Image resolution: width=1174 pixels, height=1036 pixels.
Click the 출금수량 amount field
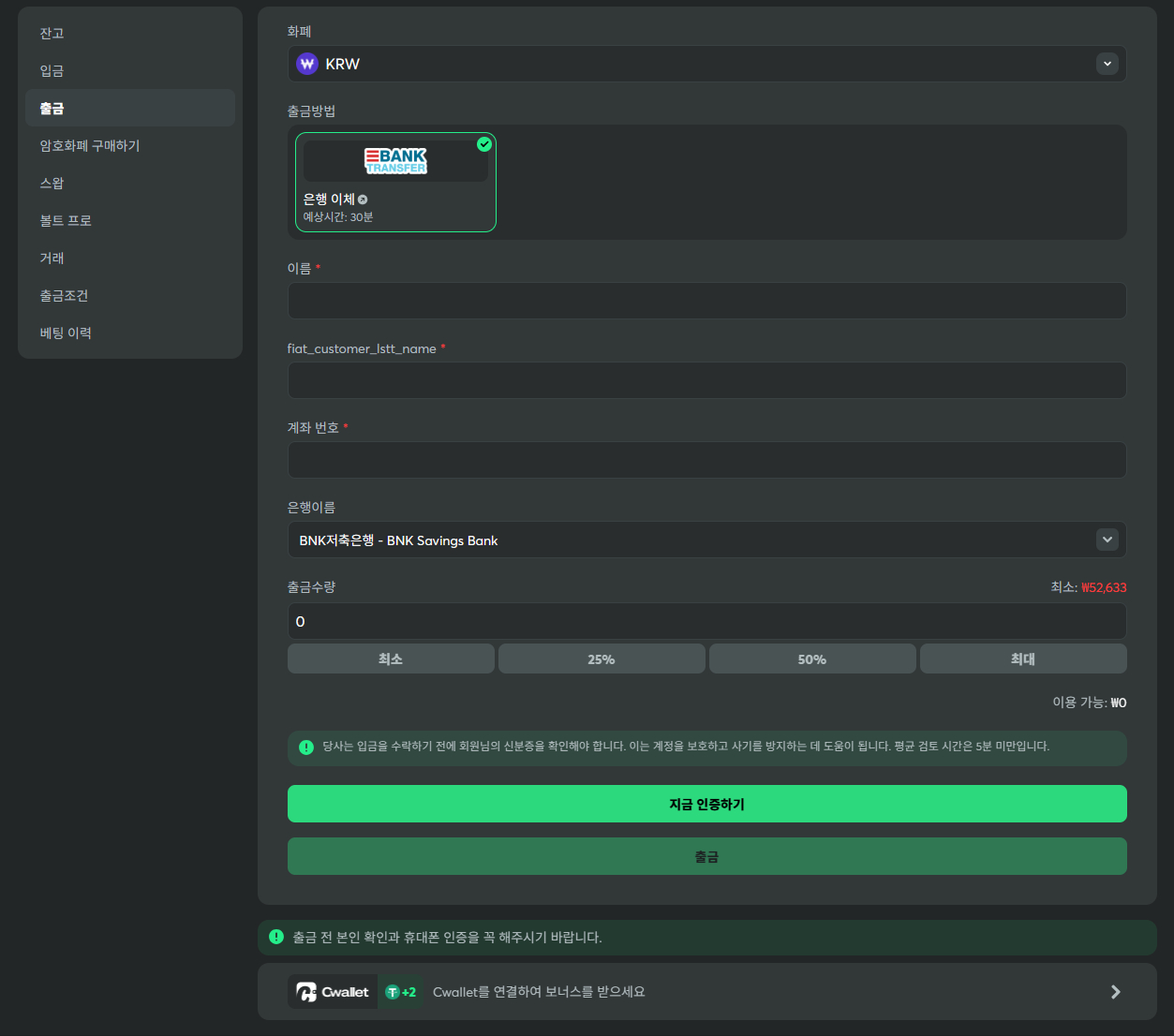click(x=707, y=621)
